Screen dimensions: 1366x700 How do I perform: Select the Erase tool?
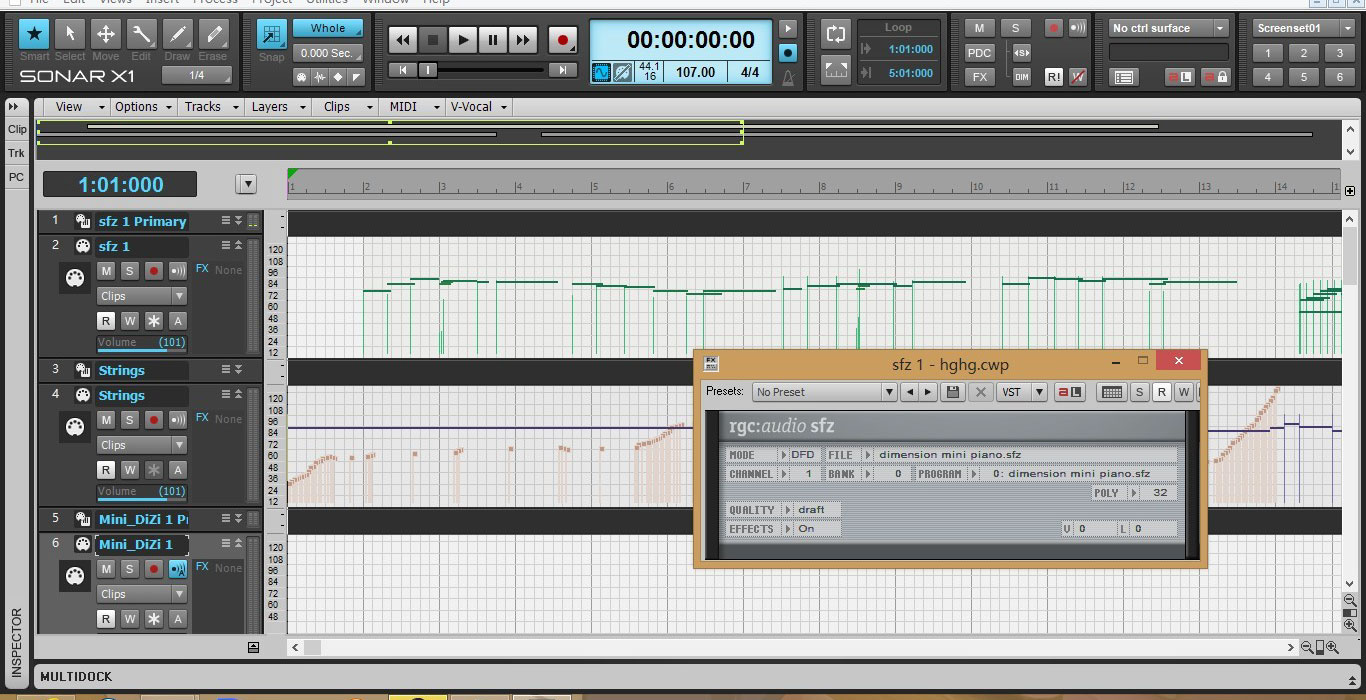[x=212, y=34]
